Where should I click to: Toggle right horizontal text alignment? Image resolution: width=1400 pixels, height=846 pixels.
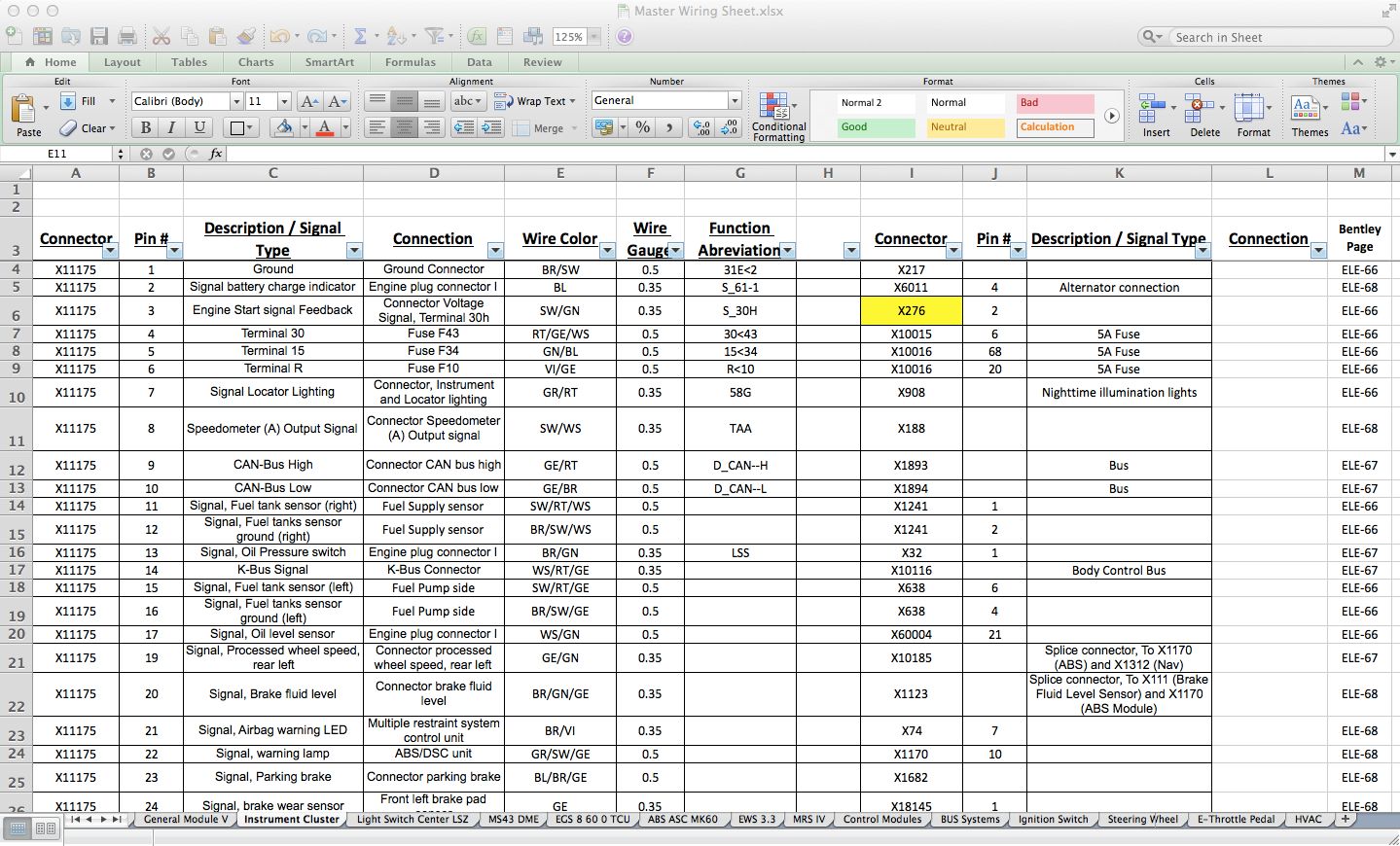(x=432, y=127)
